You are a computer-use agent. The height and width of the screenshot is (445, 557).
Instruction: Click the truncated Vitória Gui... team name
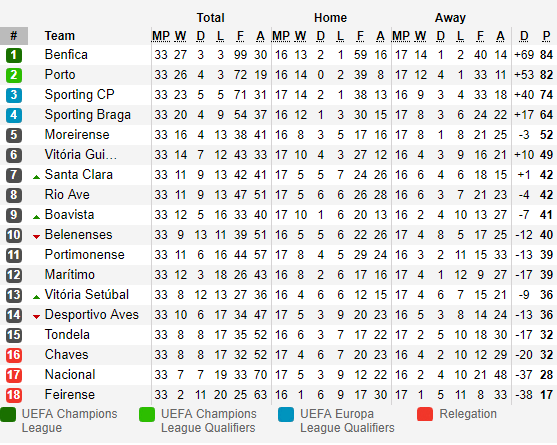click(x=81, y=154)
